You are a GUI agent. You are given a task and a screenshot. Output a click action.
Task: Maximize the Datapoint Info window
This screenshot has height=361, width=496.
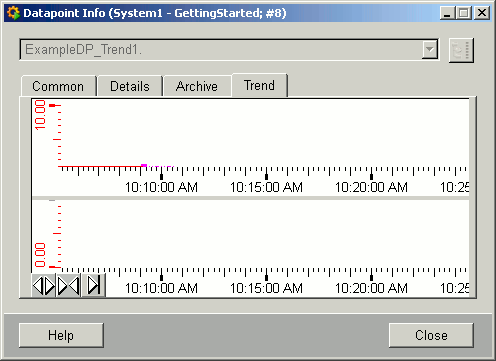(x=464, y=13)
